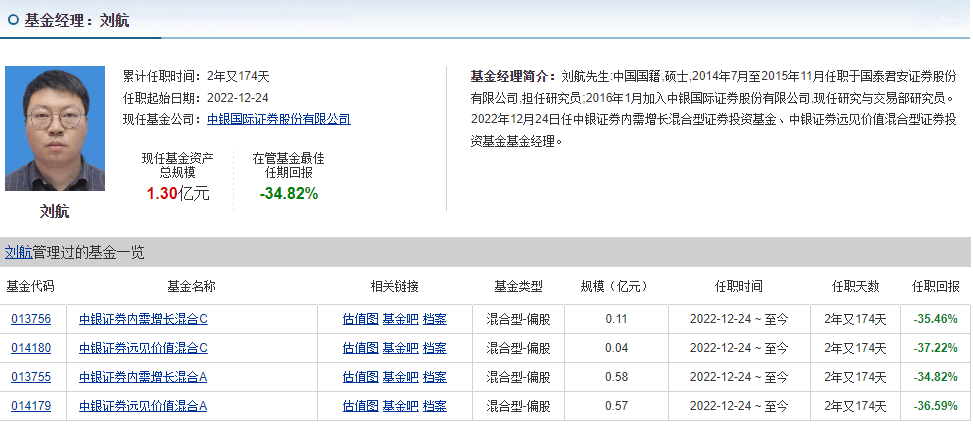Click 估值图 link for fund 014180
The height and width of the screenshot is (429, 973).
[x=361, y=348]
